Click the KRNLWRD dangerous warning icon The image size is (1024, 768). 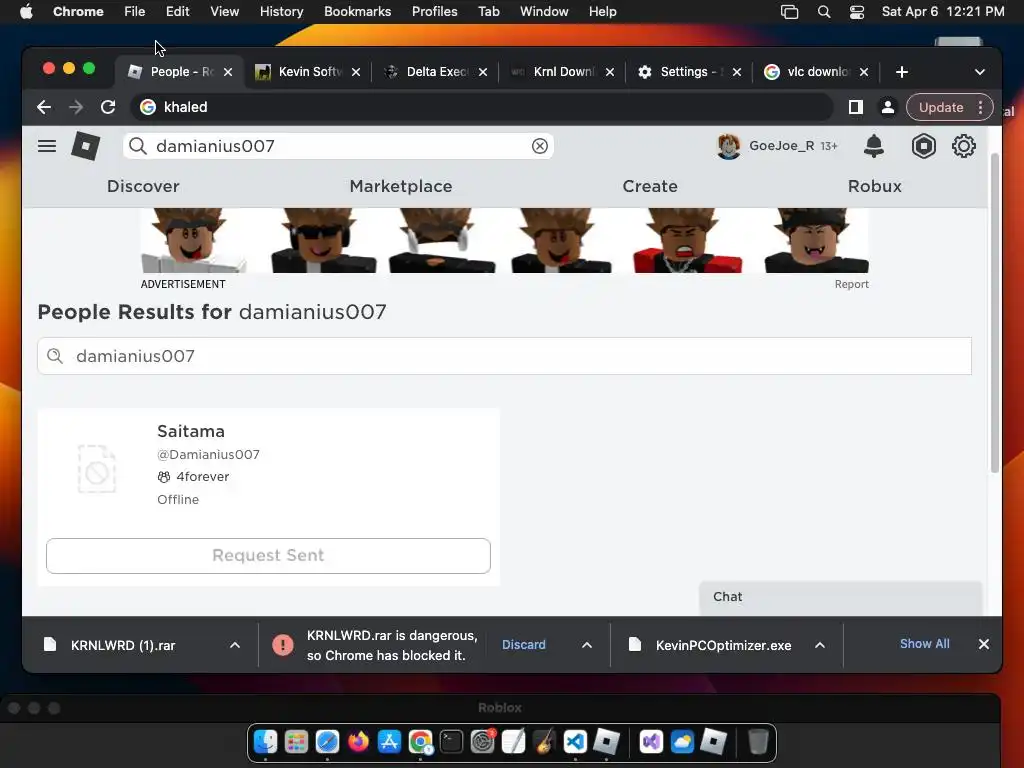pos(283,645)
